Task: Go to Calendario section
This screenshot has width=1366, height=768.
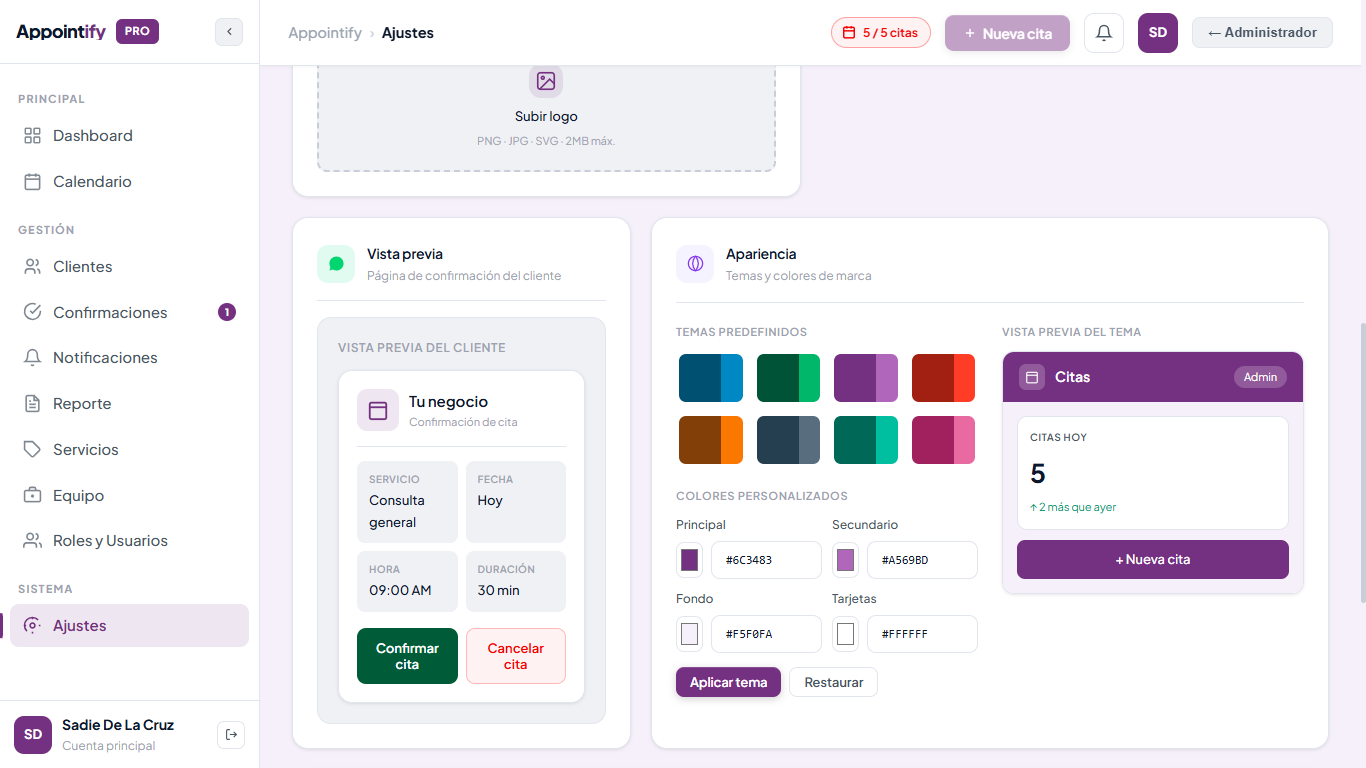Action: tap(129, 182)
